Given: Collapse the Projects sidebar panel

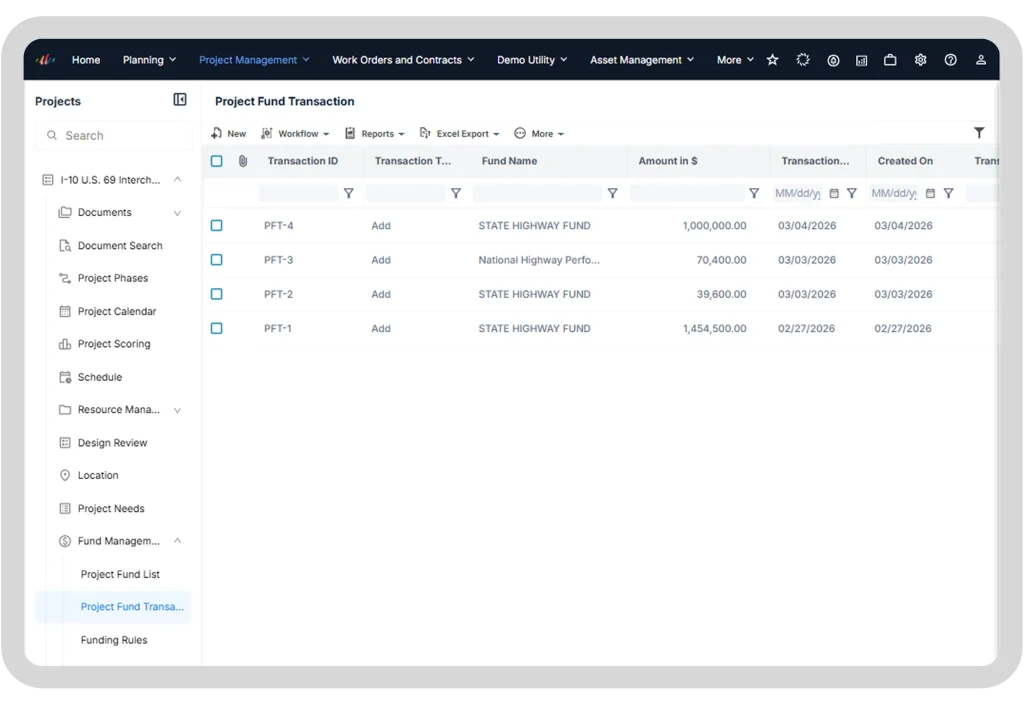Looking at the screenshot, I should click(x=180, y=99).
